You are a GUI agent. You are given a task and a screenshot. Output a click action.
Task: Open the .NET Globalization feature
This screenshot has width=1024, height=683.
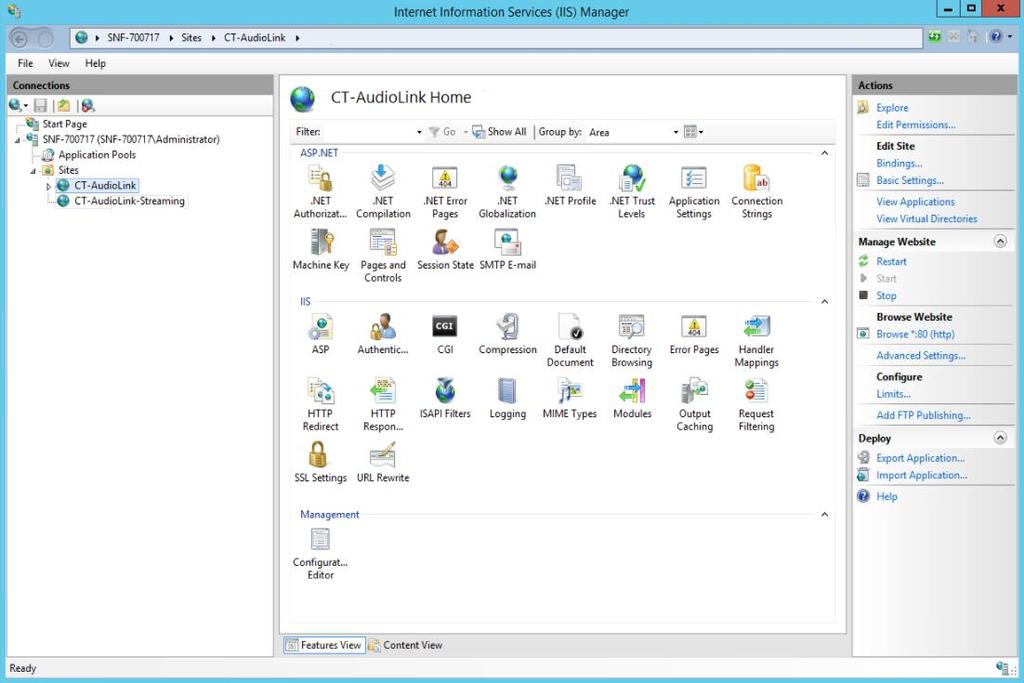coord(507,191)
